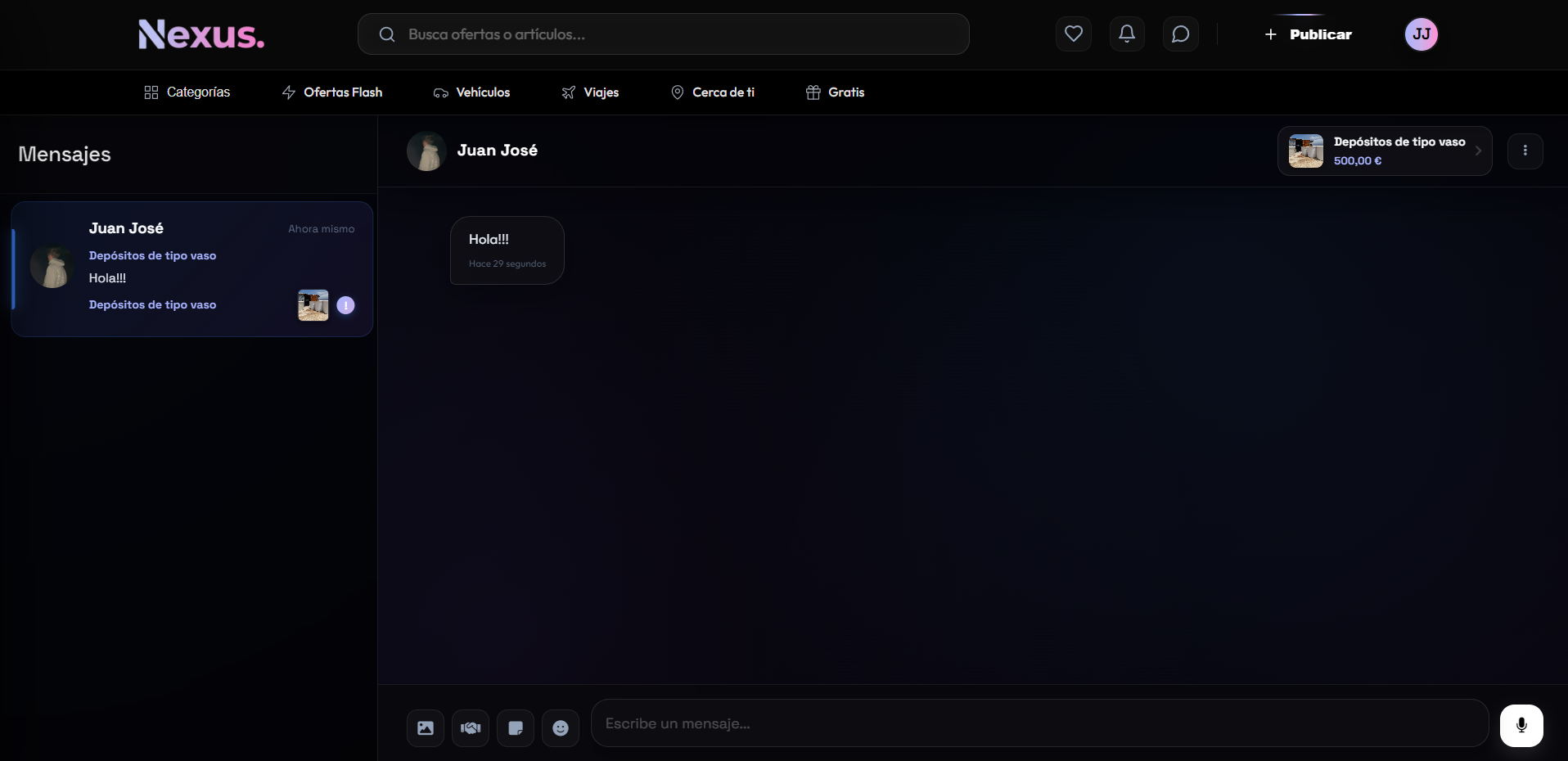This screenshot has width=1568, height=761.
Task: Go to Ofertas Flash
Action: pos(332,92)
